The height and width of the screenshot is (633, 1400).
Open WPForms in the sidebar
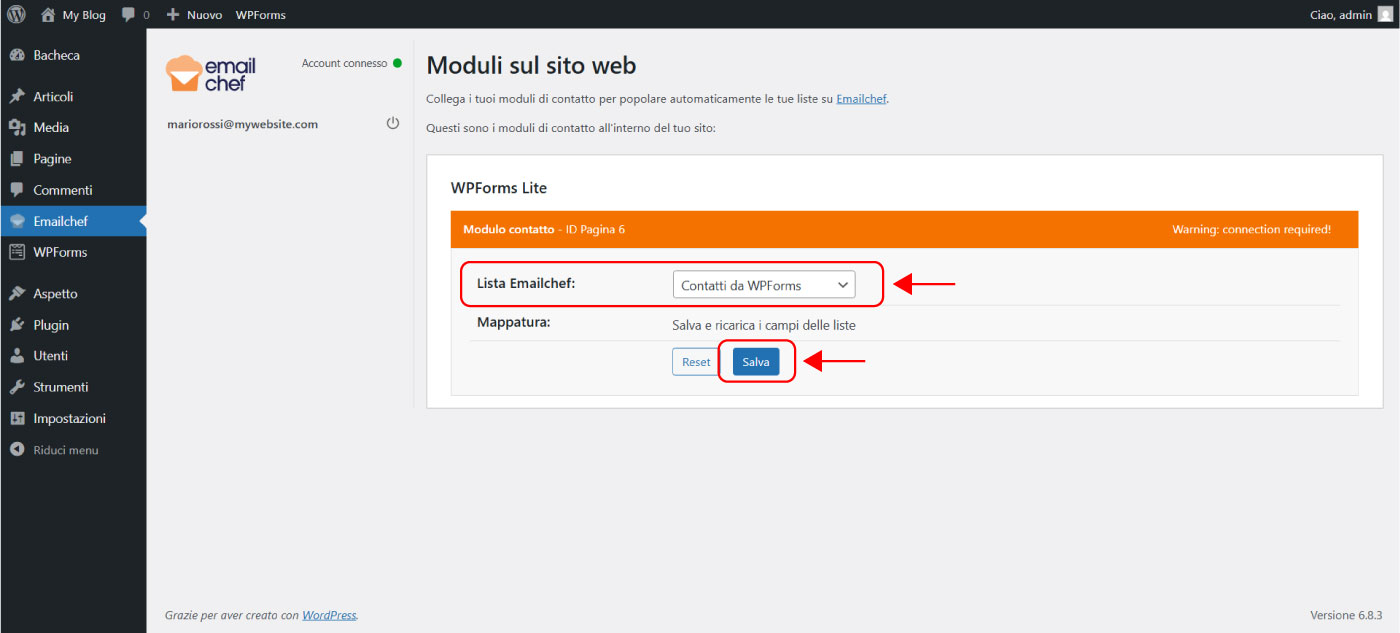tap(60, 252)
